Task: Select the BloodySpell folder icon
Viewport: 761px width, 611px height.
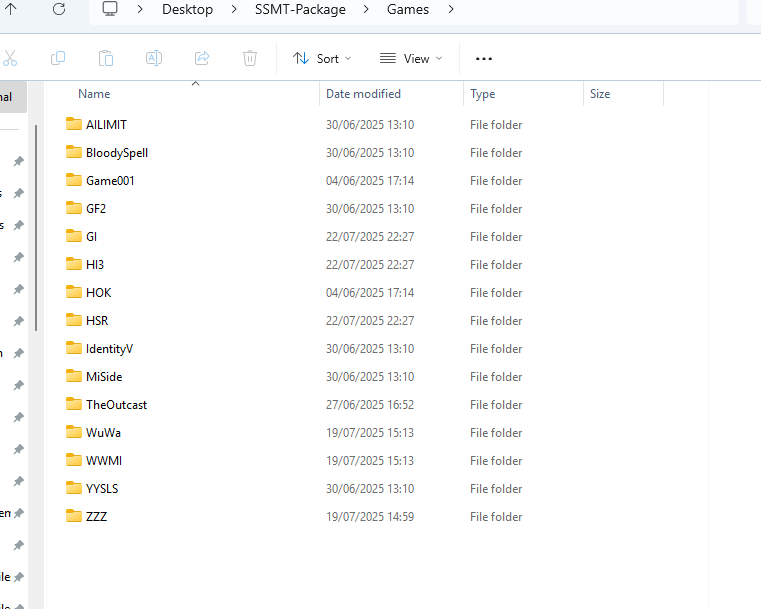Action: [74, 152]
